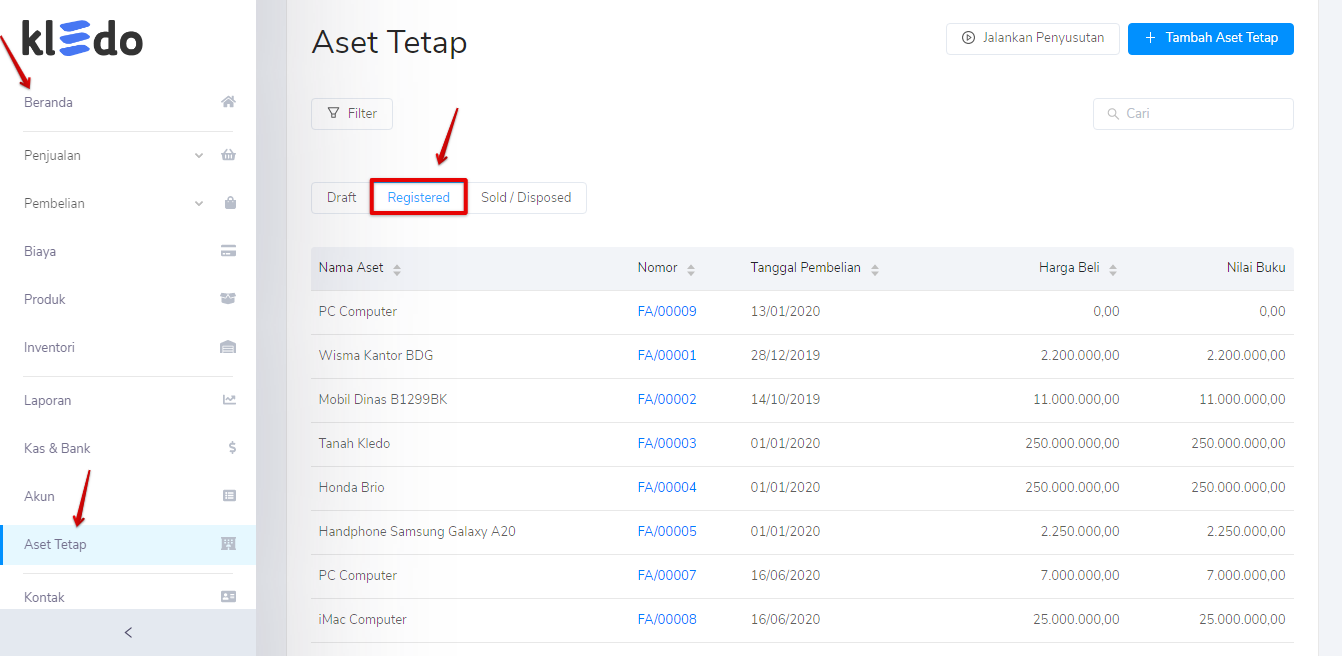Open the Beranda home icon
The height and width of the screenshot is (656, 1342).
coord(228,100)
